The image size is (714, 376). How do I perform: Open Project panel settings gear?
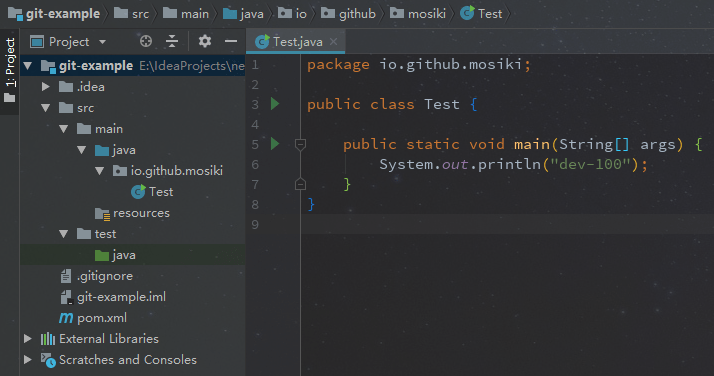pos(204,41)
